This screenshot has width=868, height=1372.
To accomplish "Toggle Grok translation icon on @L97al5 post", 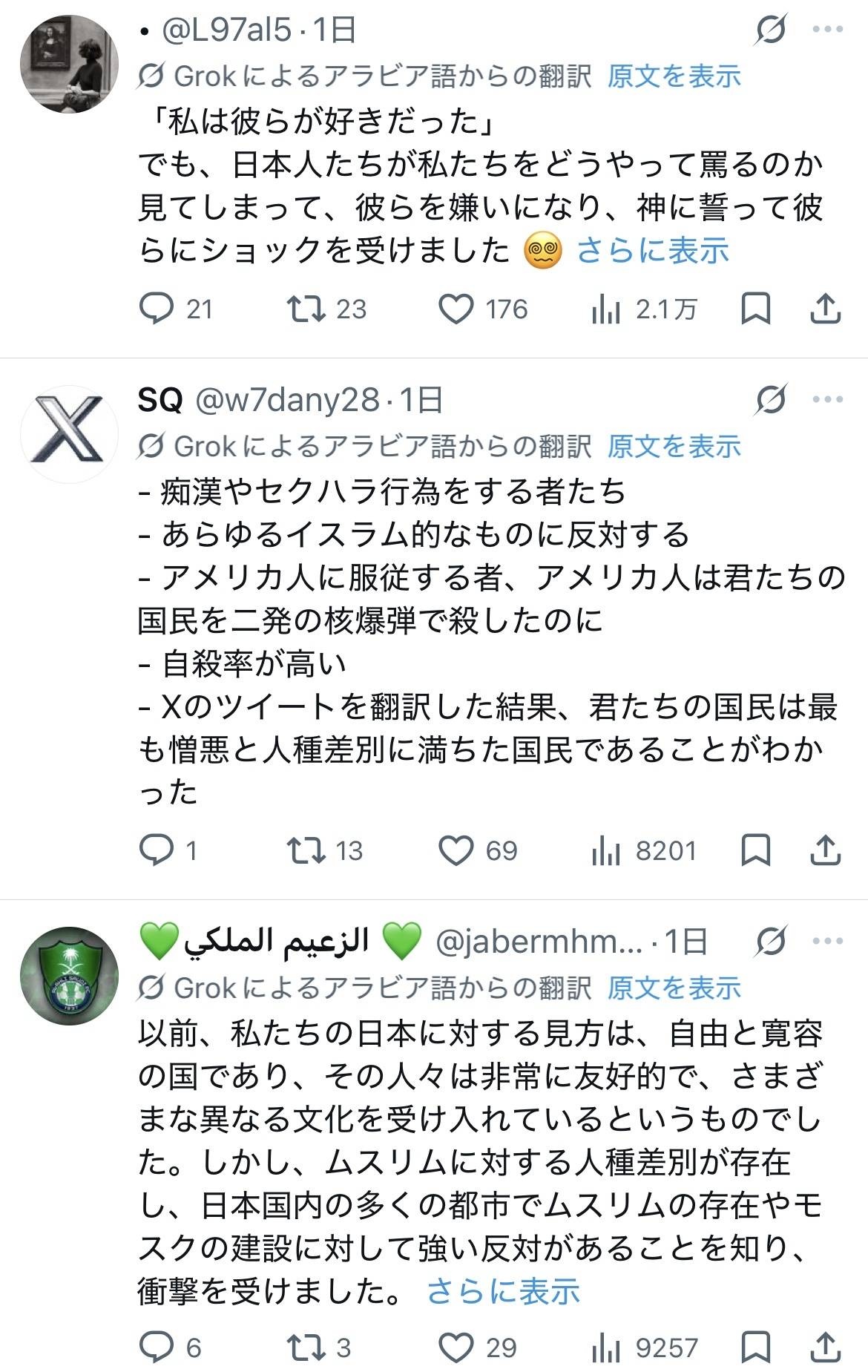I will pyautogui.click(x=772, y=30).
